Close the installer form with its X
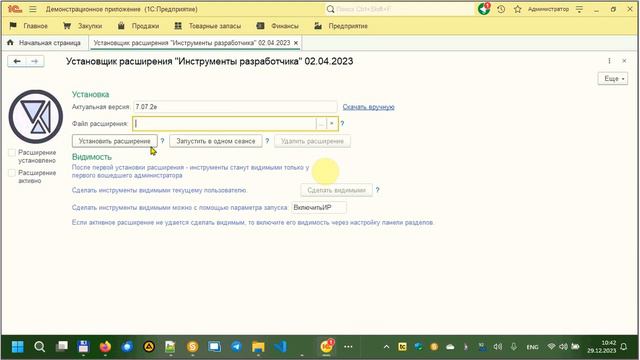Screen dimensions: 640x360 coord(624,61)
